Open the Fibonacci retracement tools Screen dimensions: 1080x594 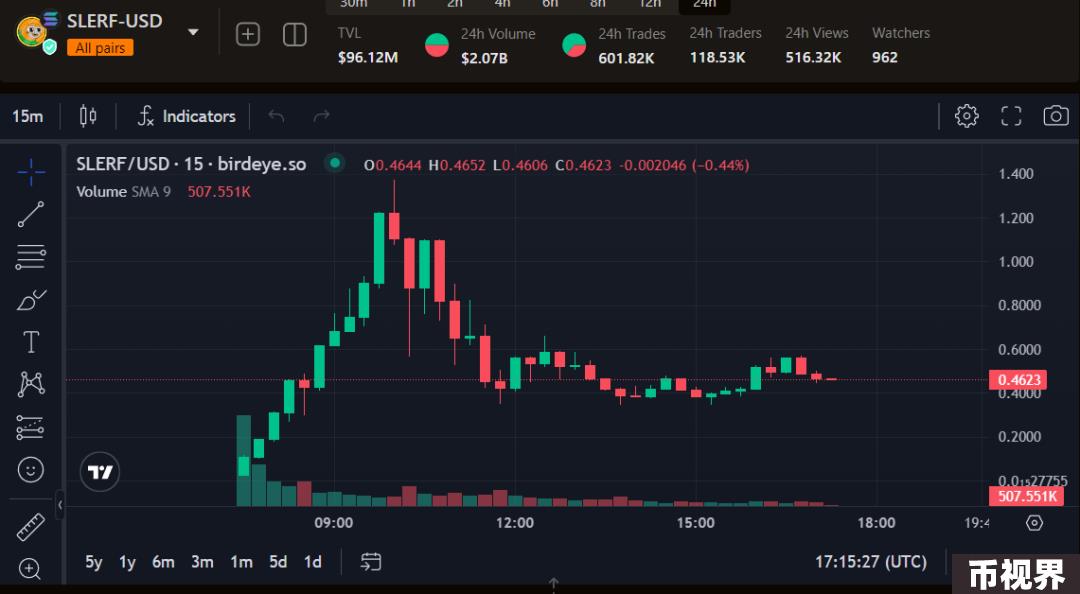tap(31, 256)
